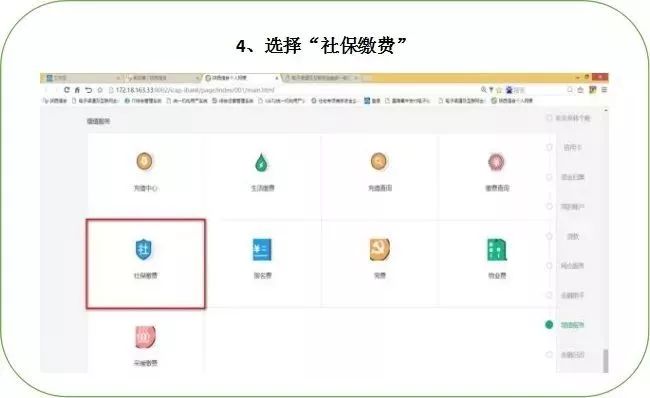Viewport: 650px width, 398px height.
Task: Select the gold coin 充值中心 icon
Action: [144, 161]
